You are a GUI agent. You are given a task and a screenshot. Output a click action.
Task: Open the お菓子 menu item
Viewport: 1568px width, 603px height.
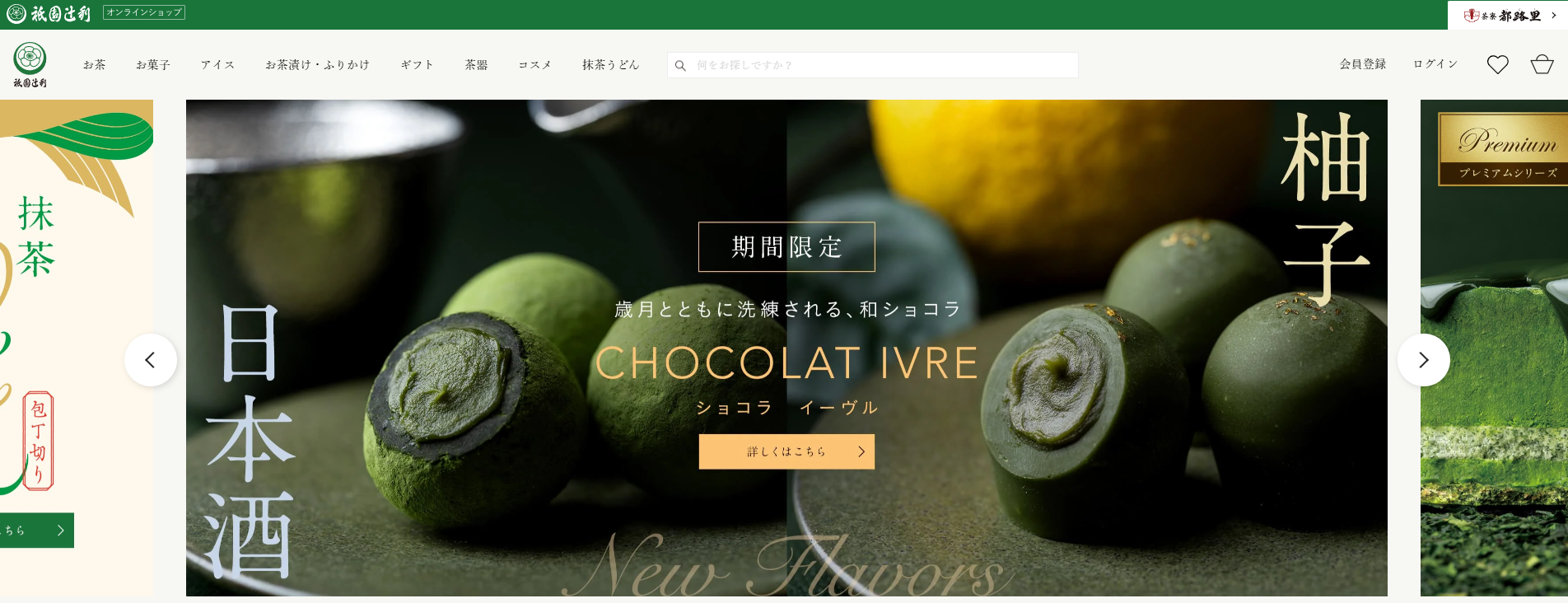(153, 65)
